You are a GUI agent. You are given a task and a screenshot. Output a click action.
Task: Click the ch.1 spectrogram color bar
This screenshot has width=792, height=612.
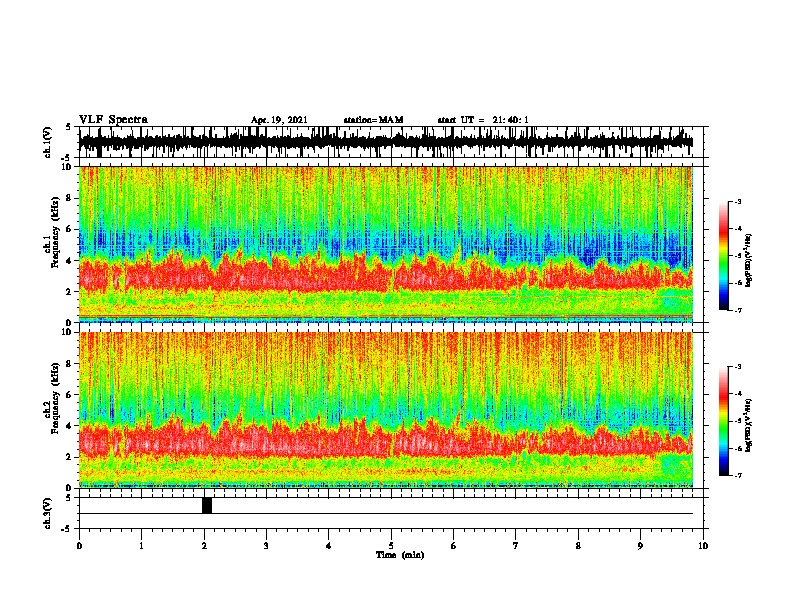coord(723,256)
